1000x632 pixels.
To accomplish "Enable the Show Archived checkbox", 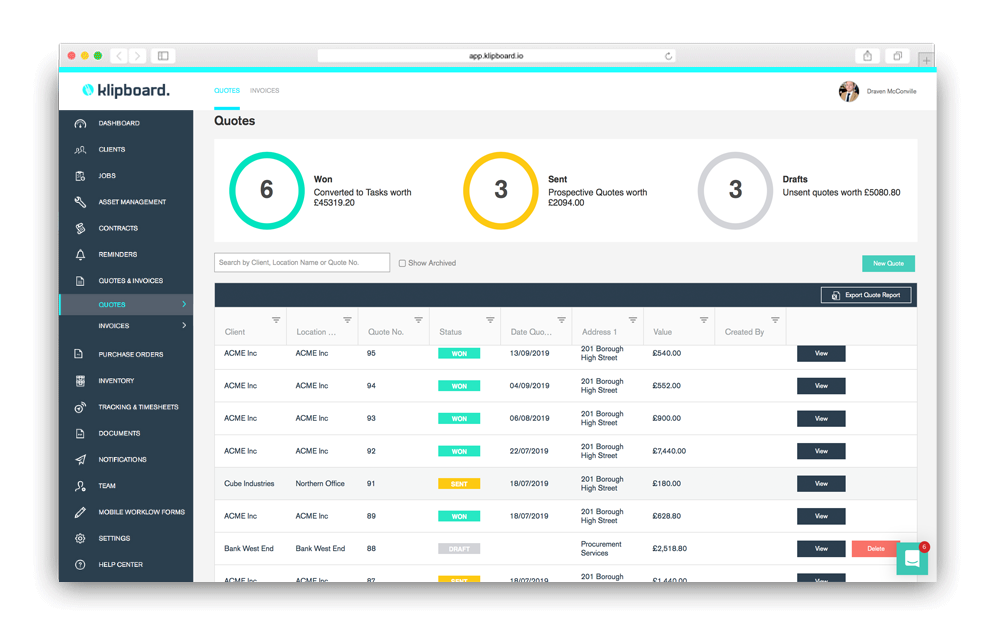I will pyautogui.click(x=402, y=263).
